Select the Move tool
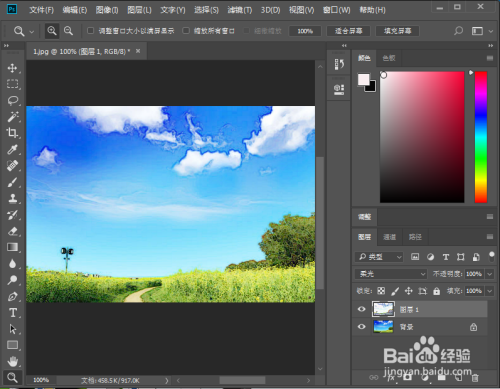Image resolution: width=500 pixels, height=389 pixels. pos(12,68)
